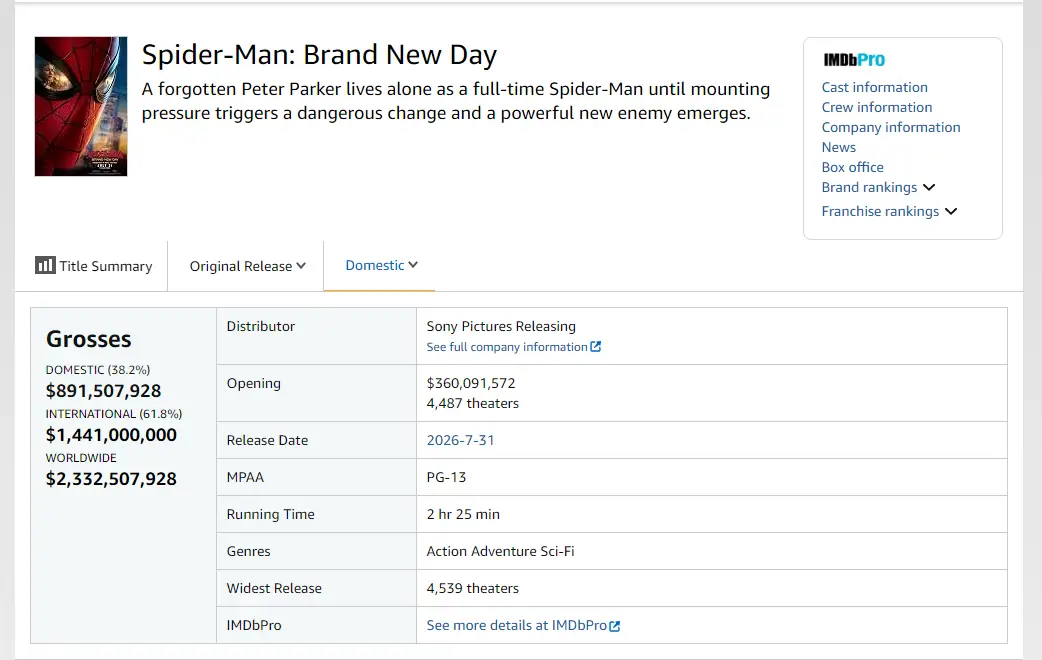Click the Franchise rankings text

click(x=880, y=211)
